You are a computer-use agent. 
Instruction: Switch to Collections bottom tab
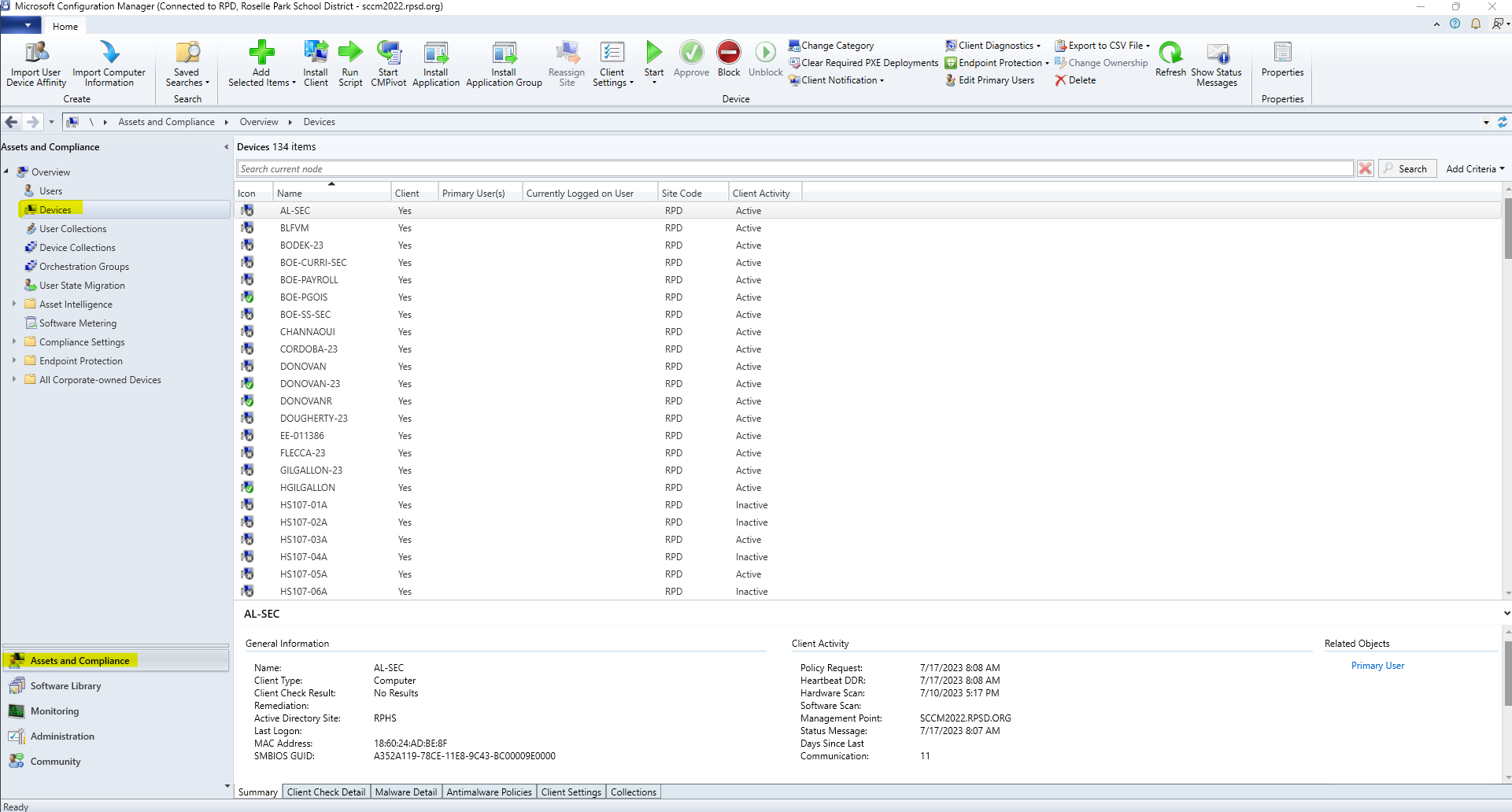point(634,792)
